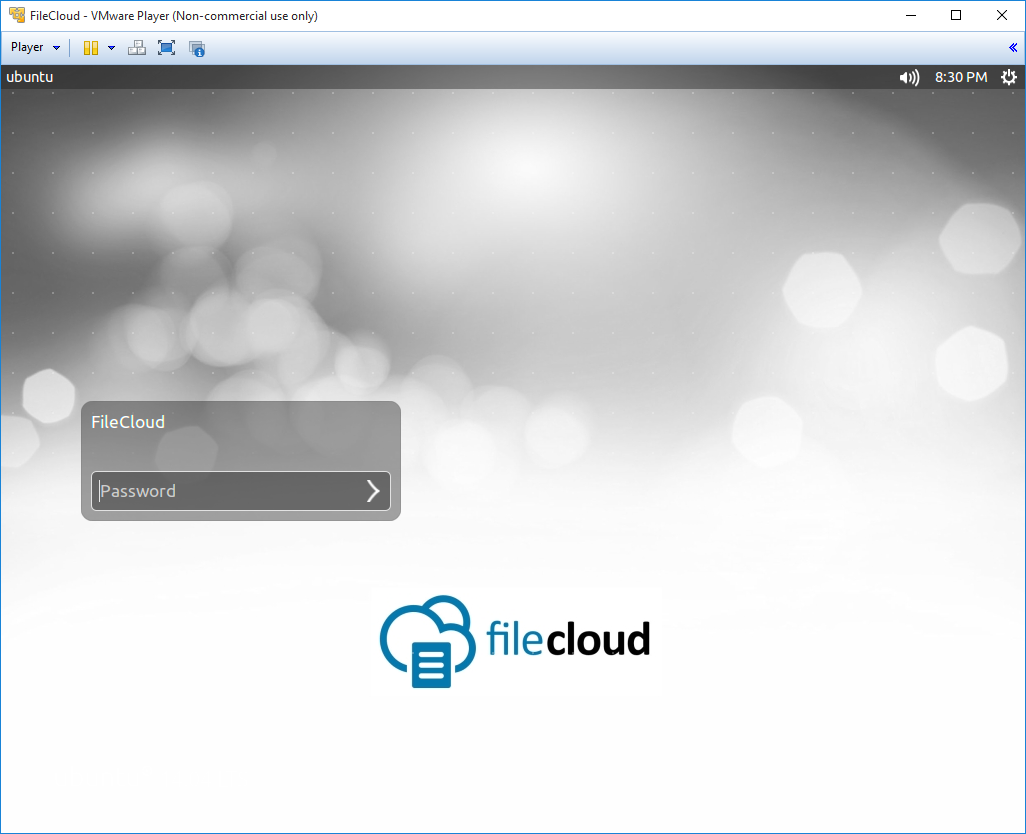Submit password with arrow button

[373, 491]
